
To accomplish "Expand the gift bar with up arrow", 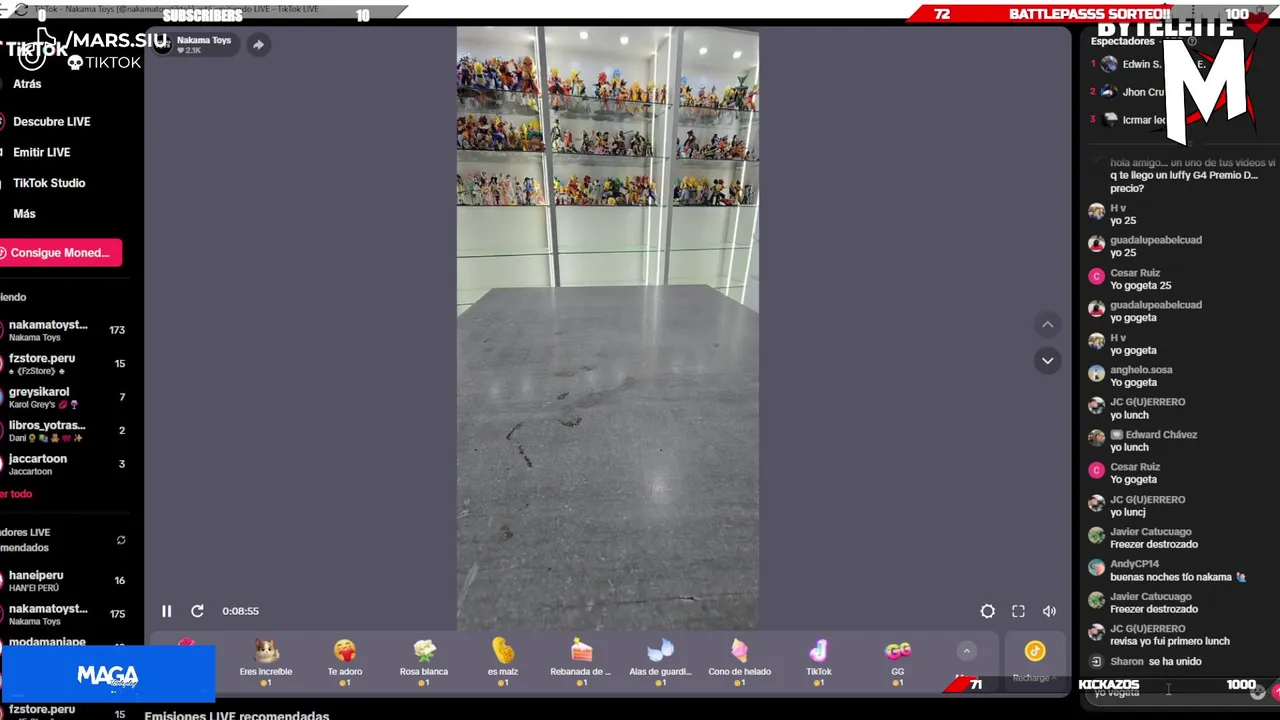I will tap(966, 651).
